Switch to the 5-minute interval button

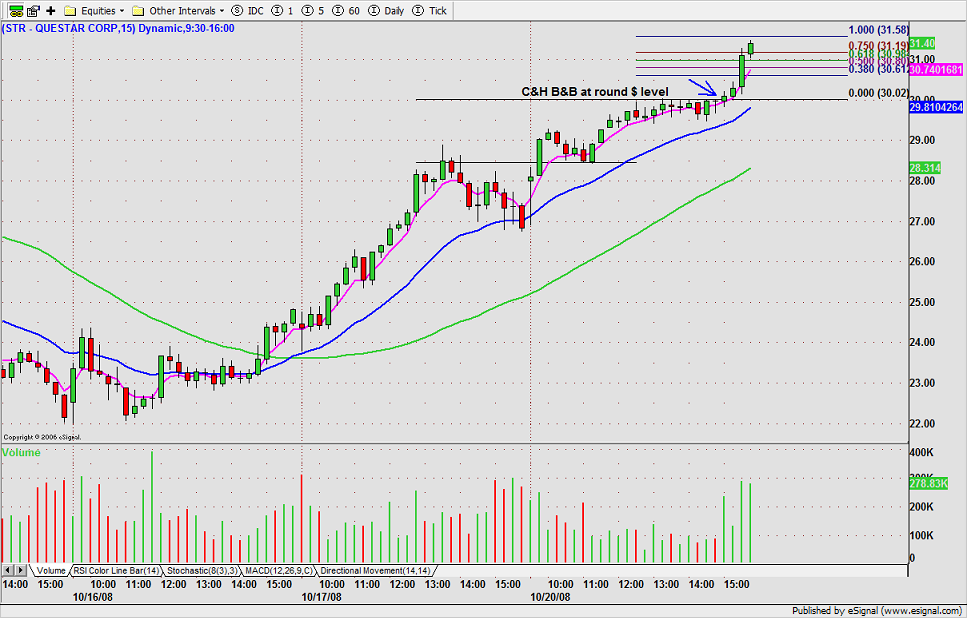point(313,10)
